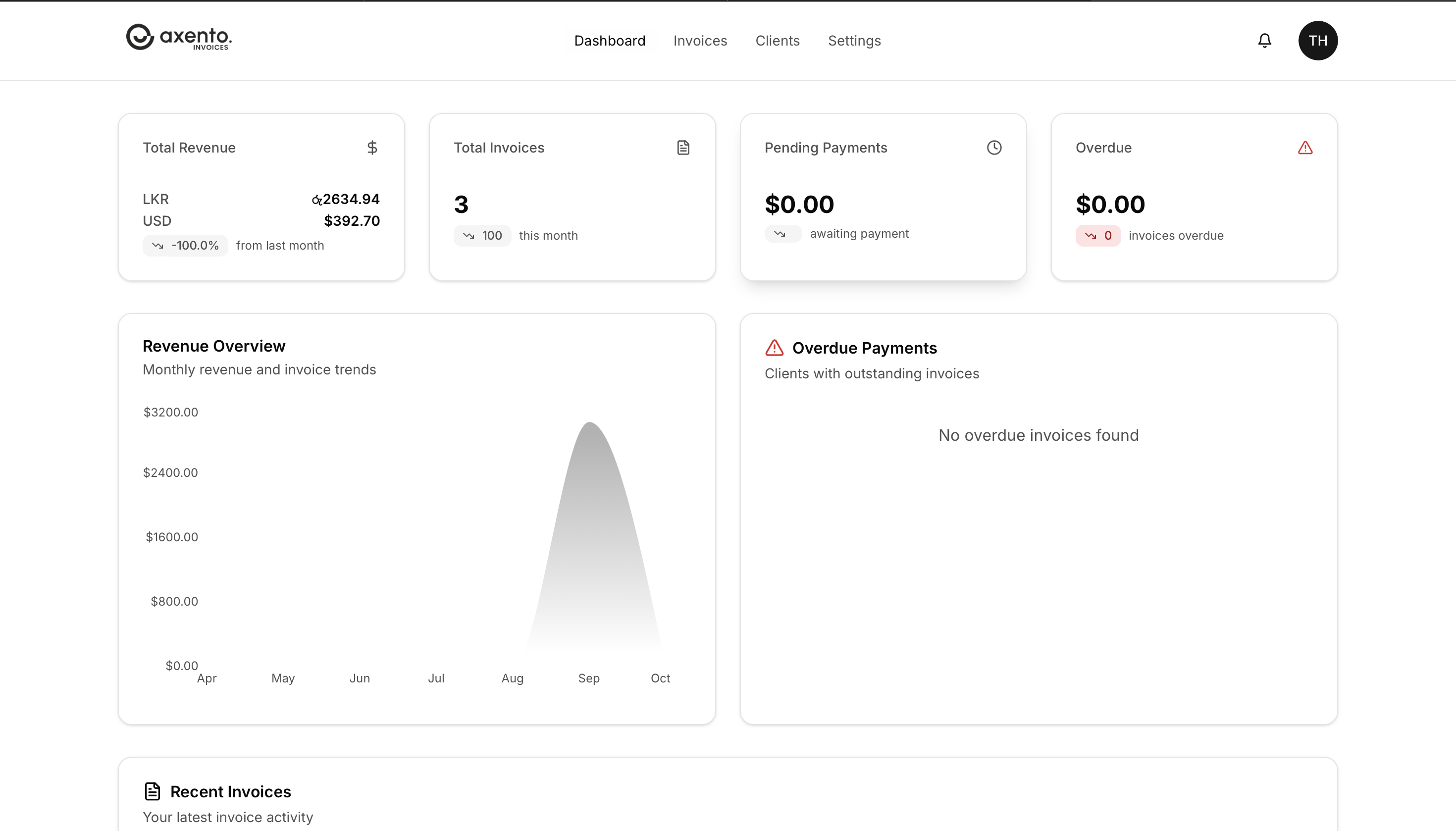The height and width of the screenshot is (831, 1456).
Task: Click the Sep label on chart axis
Action: (x=588, y=678)
